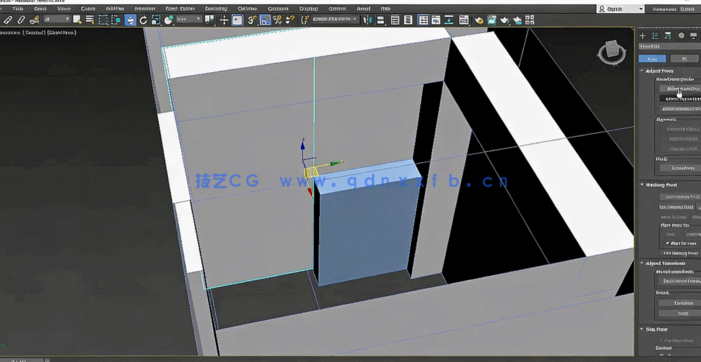Toggle Angle Snap
Viewport: 701px width, 362px height.
click(265, 20)
